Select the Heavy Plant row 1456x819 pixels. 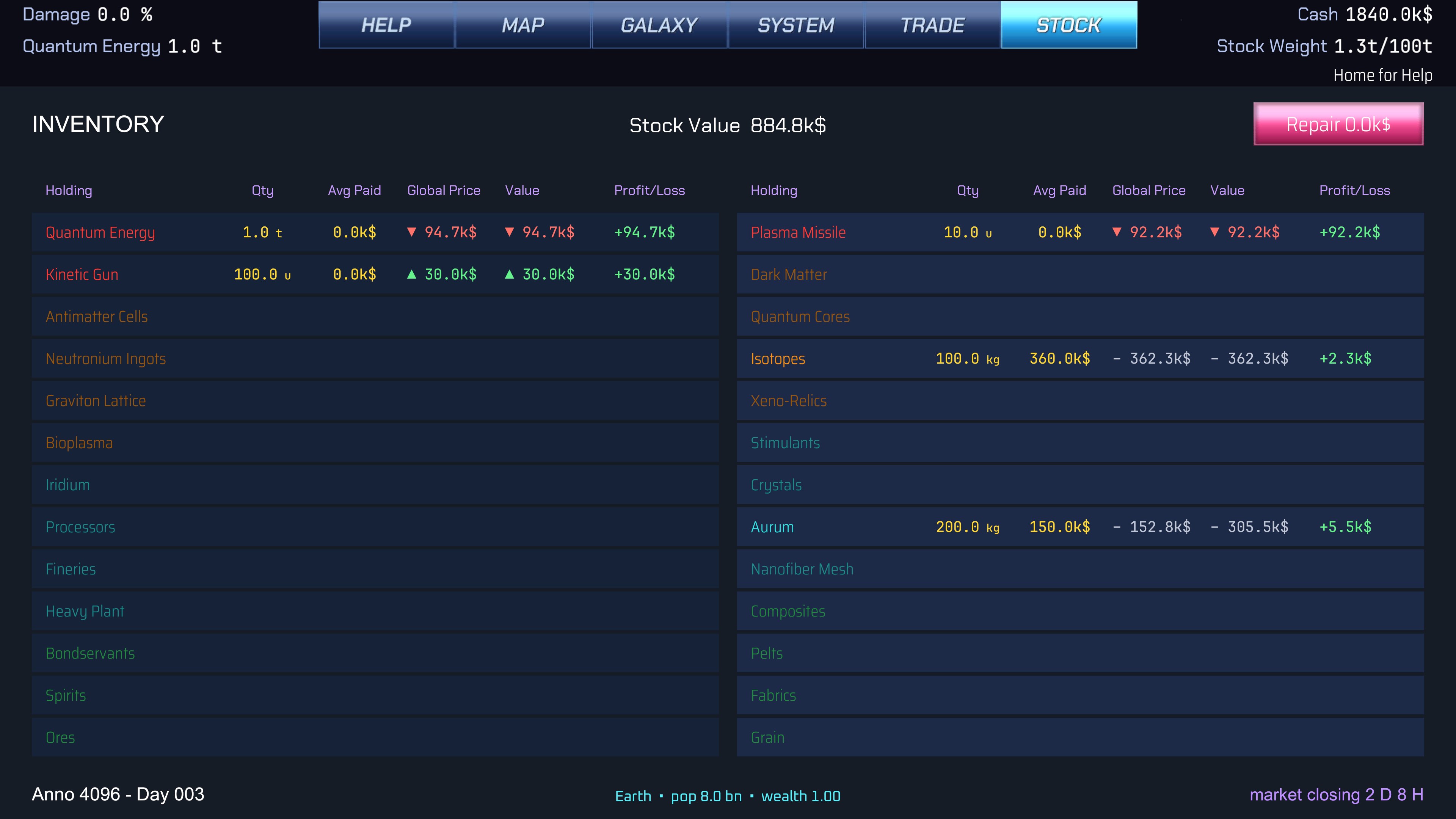[375, 611]
